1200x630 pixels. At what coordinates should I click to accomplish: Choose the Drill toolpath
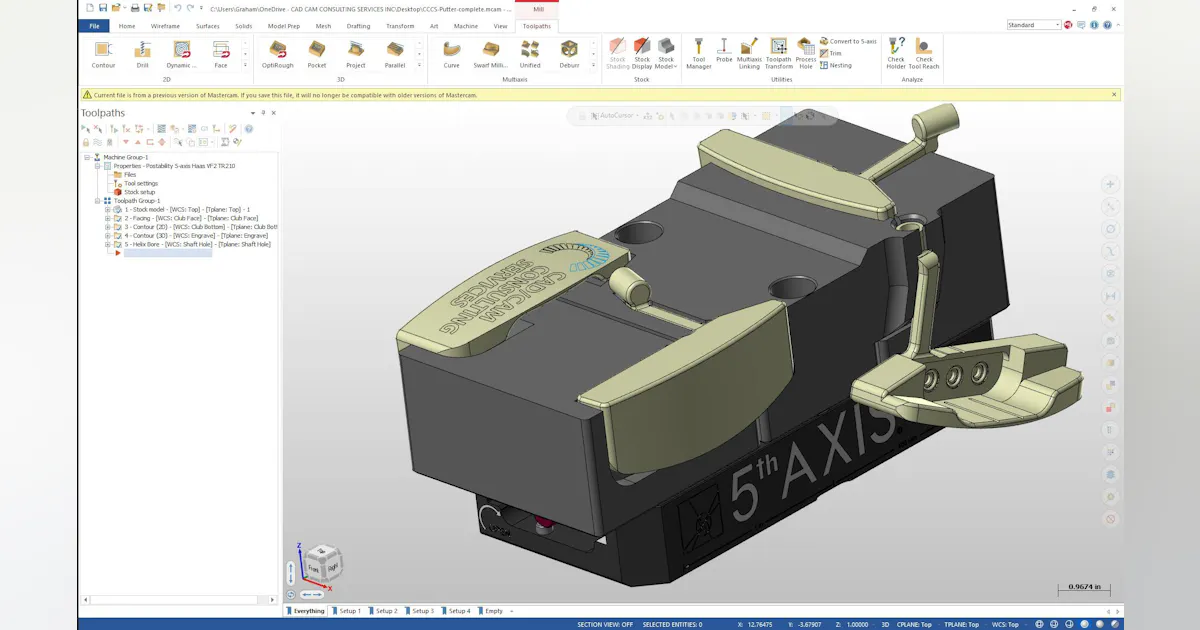pos(142,54)
